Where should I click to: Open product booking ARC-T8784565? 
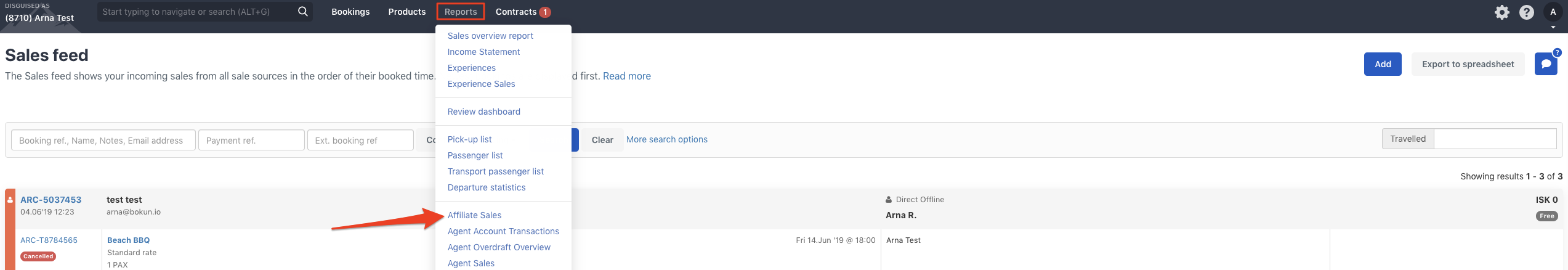point(49,240)
